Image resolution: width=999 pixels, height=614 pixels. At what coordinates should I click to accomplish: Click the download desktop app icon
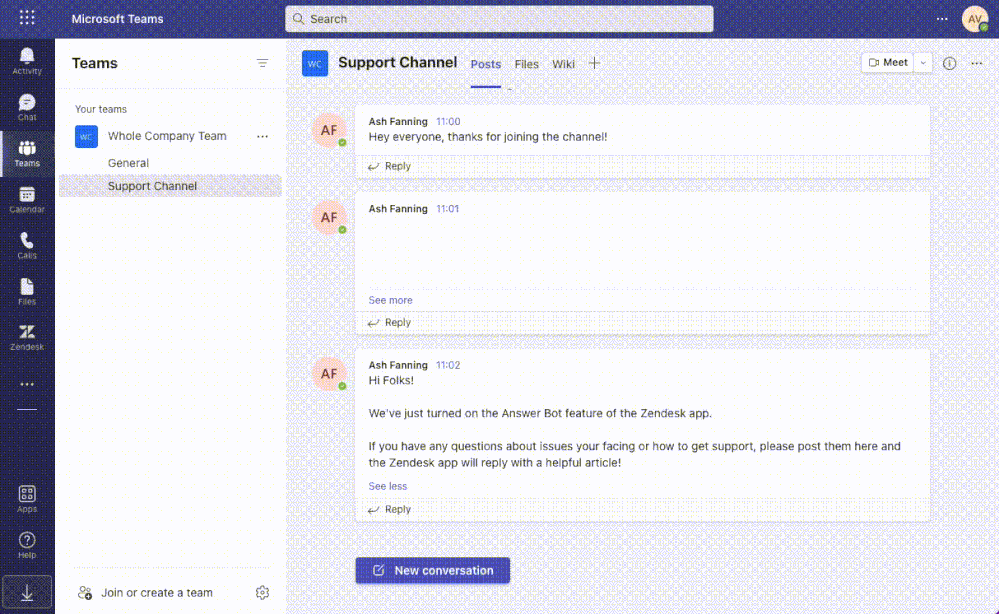(27, 593)
